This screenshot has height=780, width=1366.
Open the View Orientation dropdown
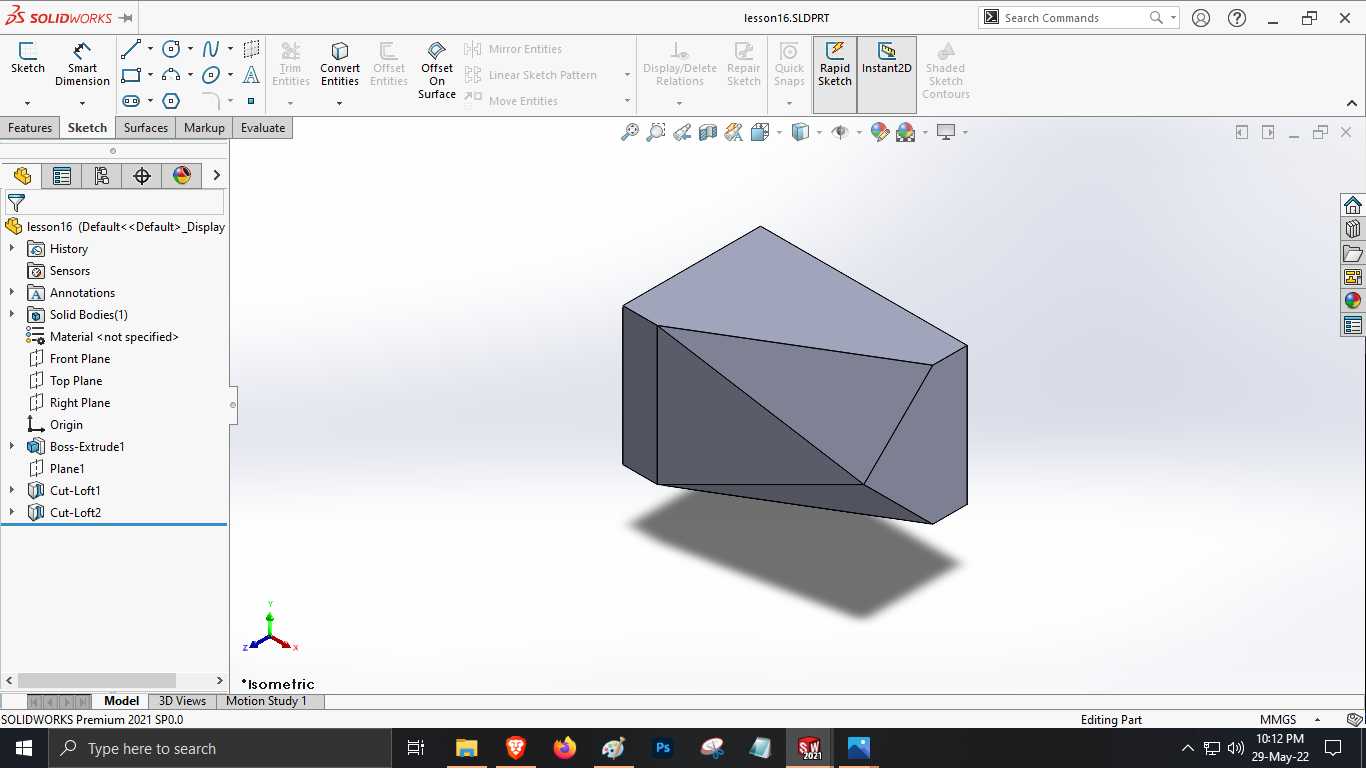click(779, 132)
